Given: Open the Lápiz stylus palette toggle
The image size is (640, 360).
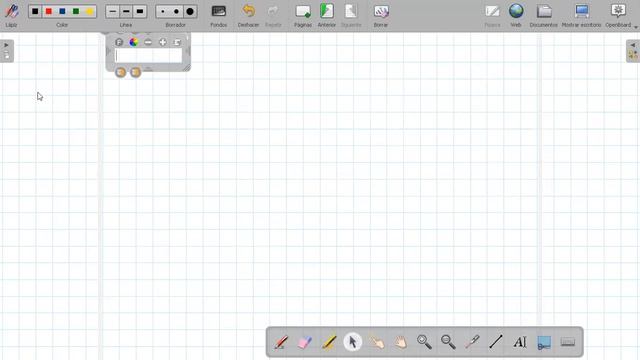Looking at the screenshot, I should coord(11,15).
